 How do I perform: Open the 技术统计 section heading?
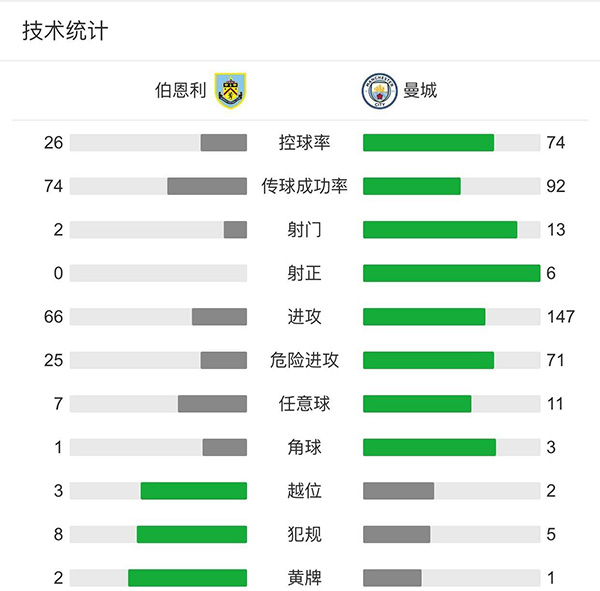point(65,31)
